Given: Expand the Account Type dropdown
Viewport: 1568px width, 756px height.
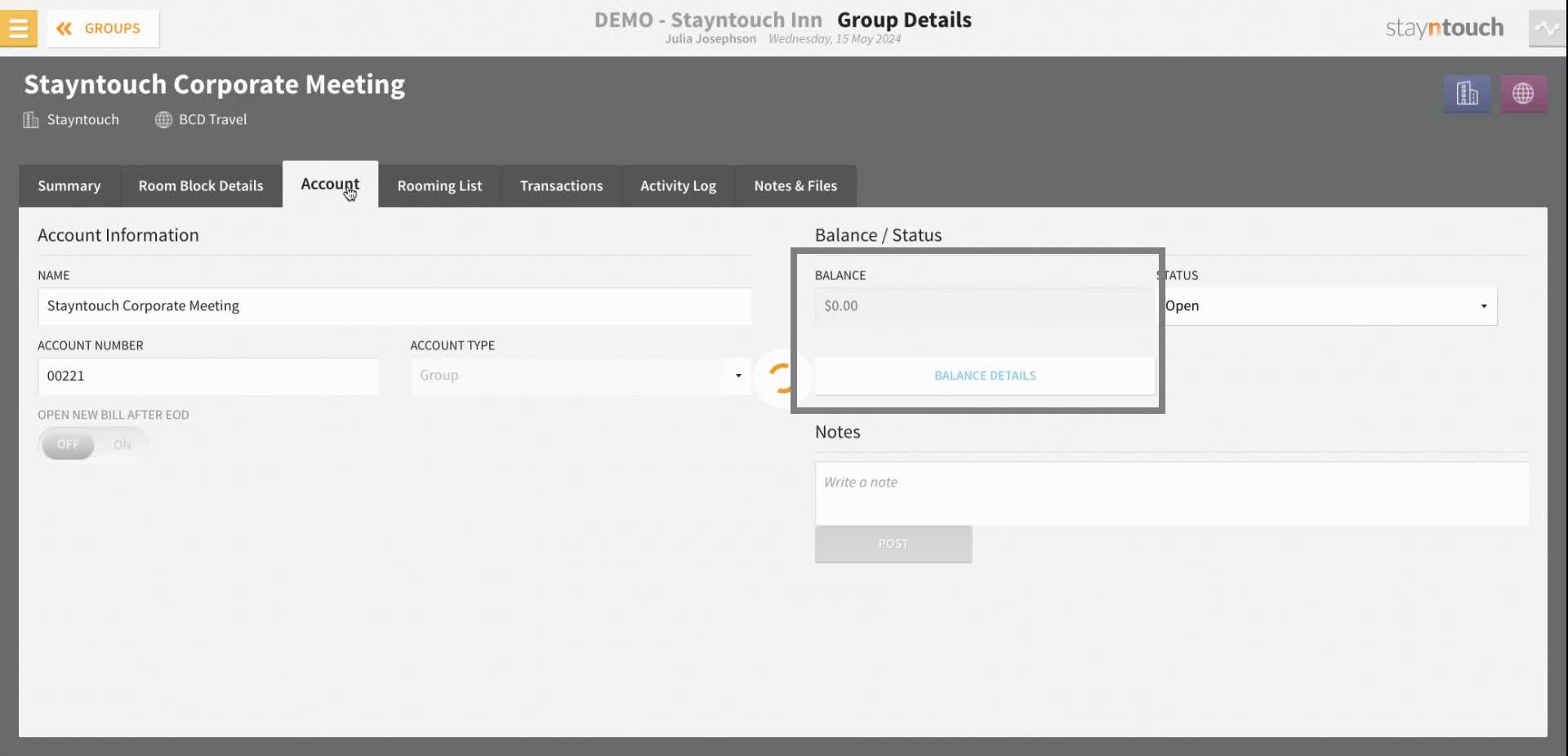Looking at the screenshot, I should (x=581, y=376).
